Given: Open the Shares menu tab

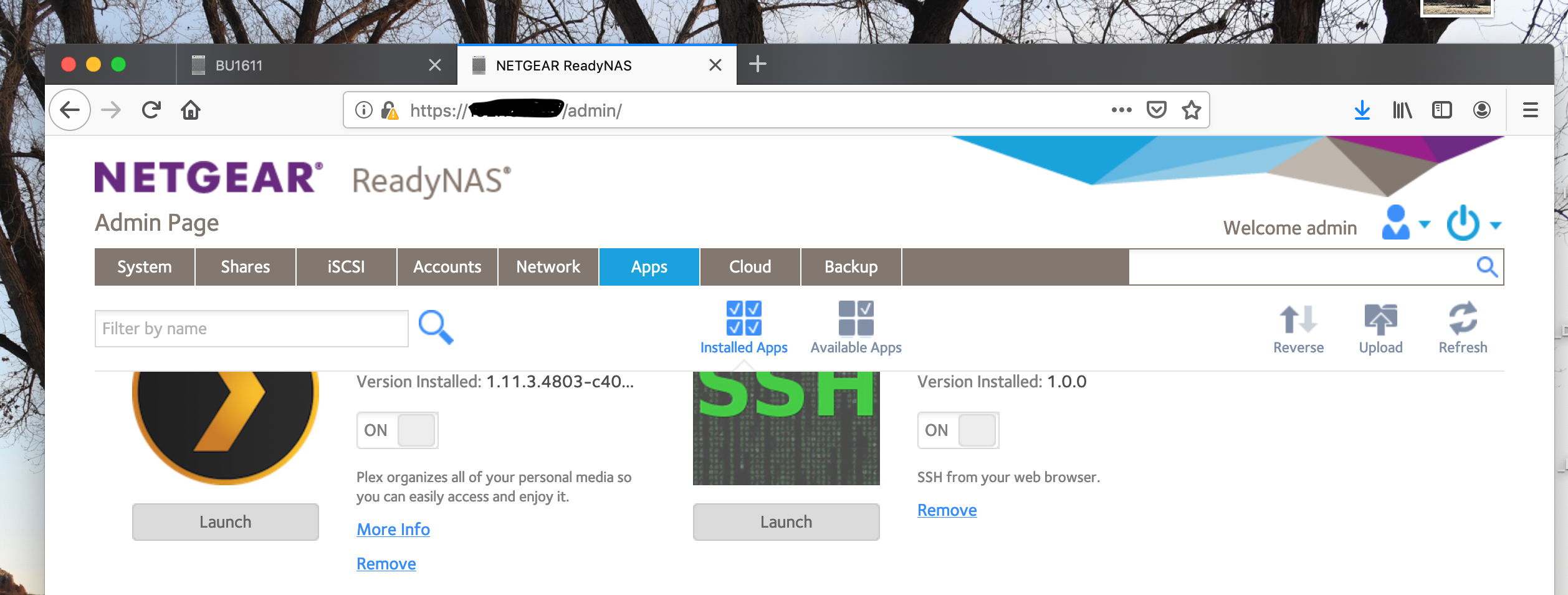Looking at the screenshot, I should [x=246, y=267].
